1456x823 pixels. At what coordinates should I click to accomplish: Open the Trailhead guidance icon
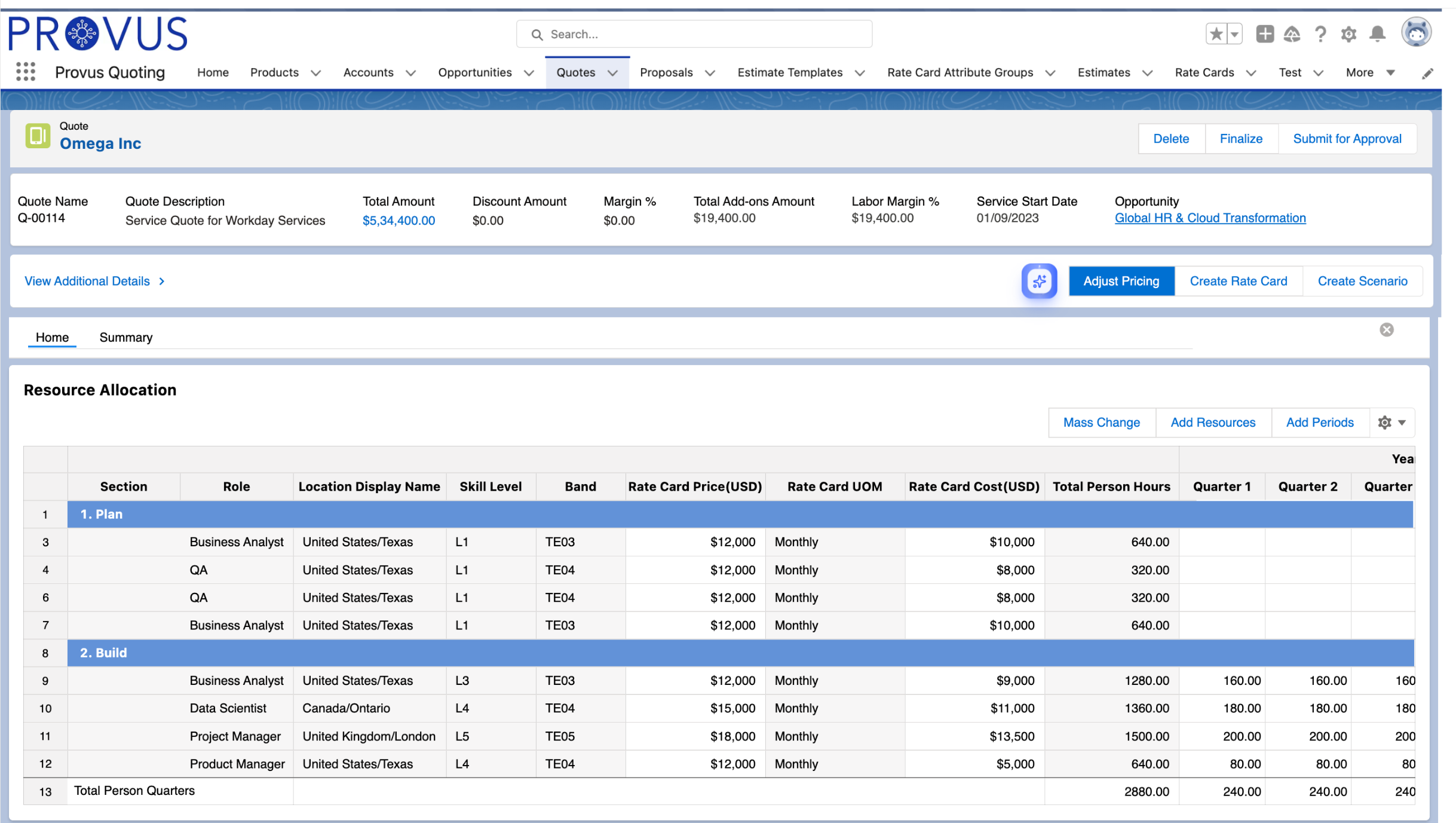[1292, 34]
